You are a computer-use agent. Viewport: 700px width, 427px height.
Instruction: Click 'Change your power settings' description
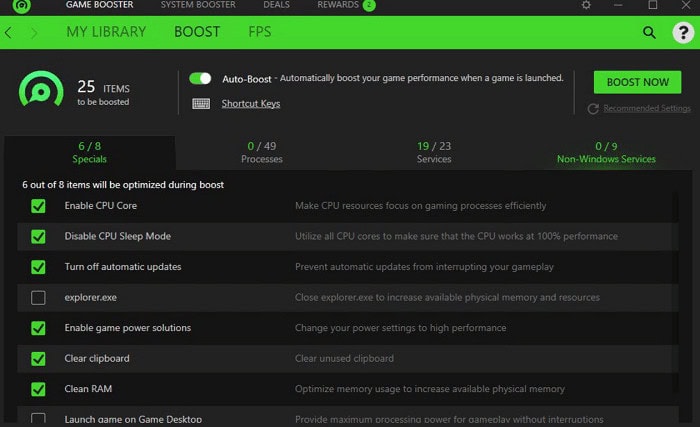click(400, 328)
